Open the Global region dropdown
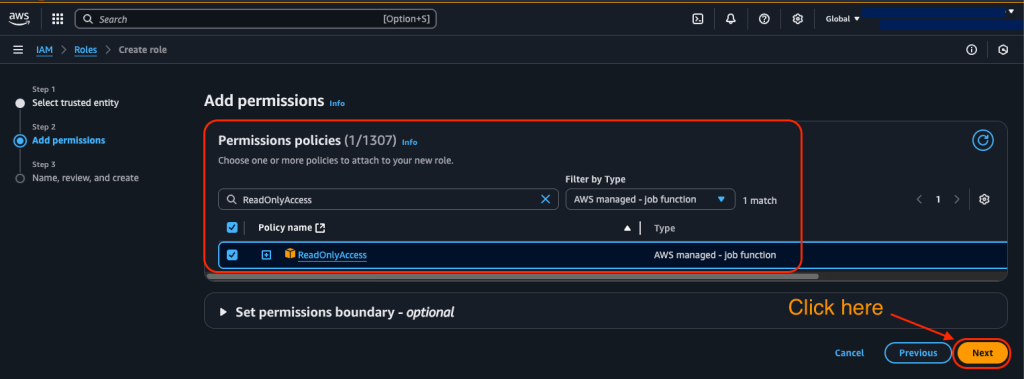The height and width of the screenshot is (379, 1024). (x=842, y=19)
